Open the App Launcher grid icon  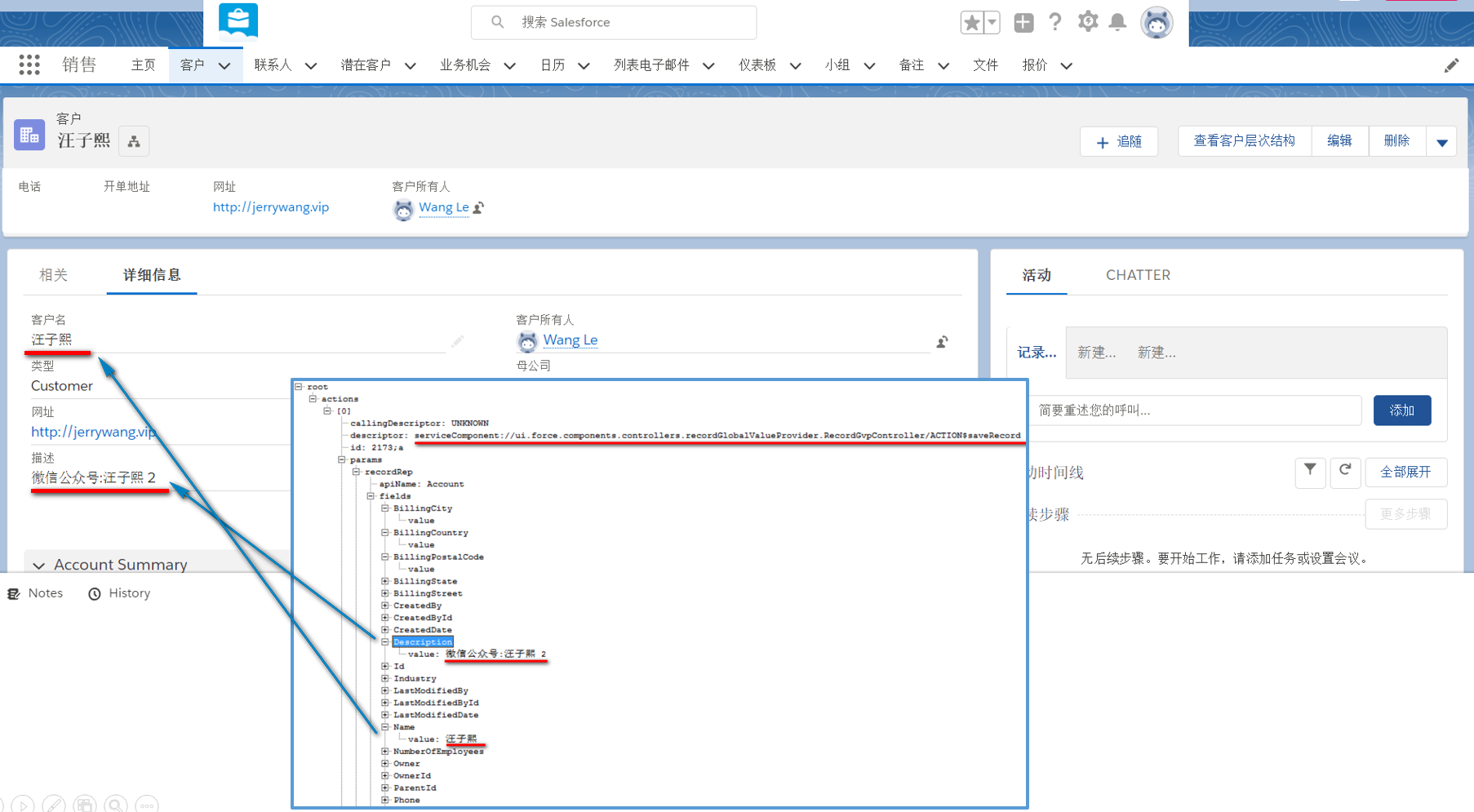pos(29,65)
